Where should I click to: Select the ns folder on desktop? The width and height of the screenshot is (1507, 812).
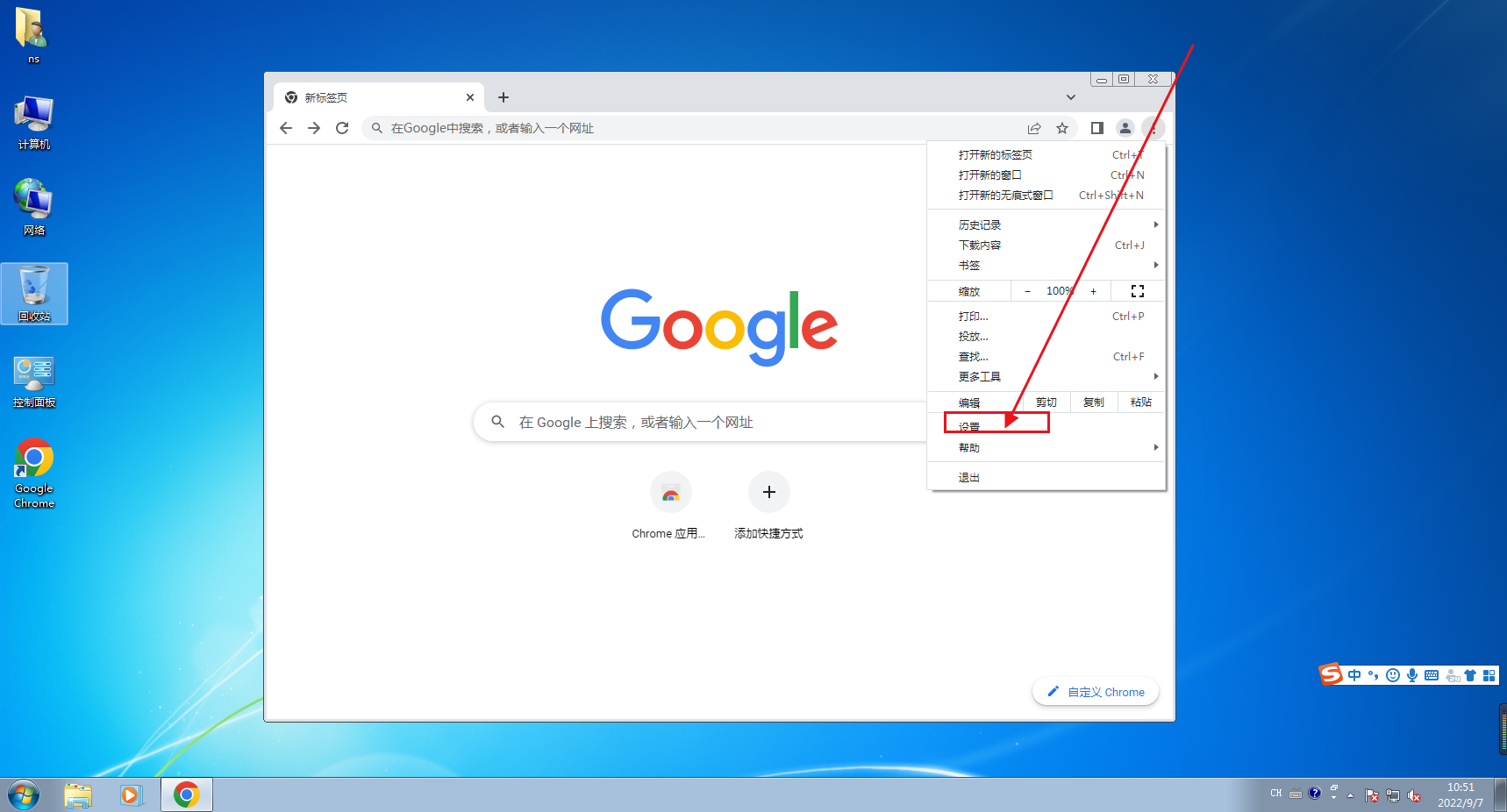(x=33, y=35)
